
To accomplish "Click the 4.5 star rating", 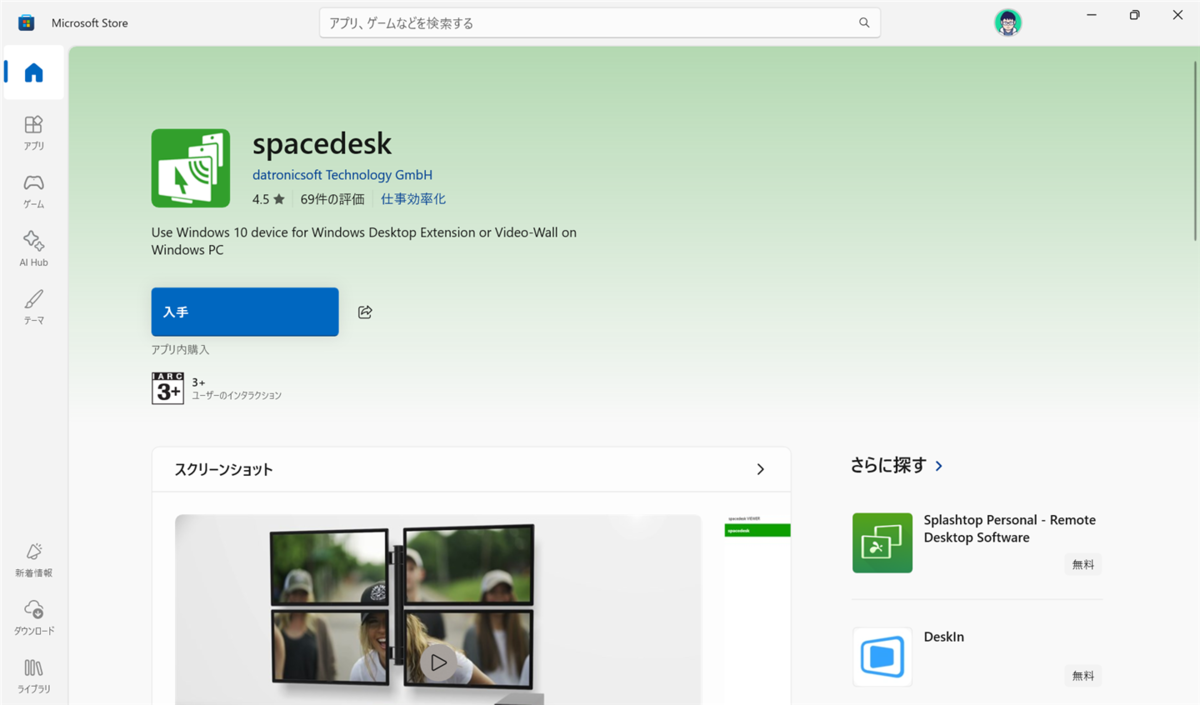I will coord(268,199).
